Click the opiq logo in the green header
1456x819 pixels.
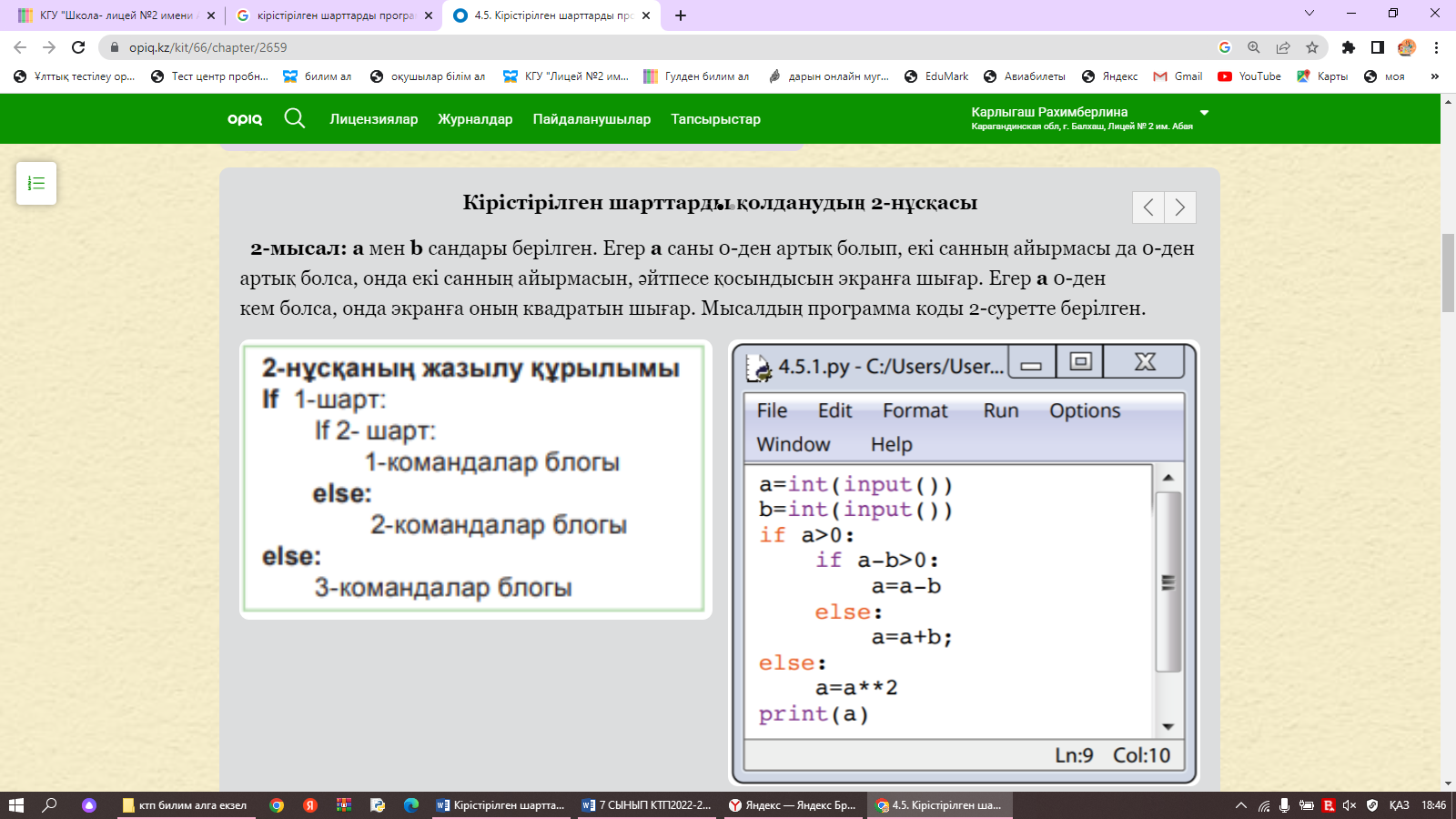click(245, 119)
